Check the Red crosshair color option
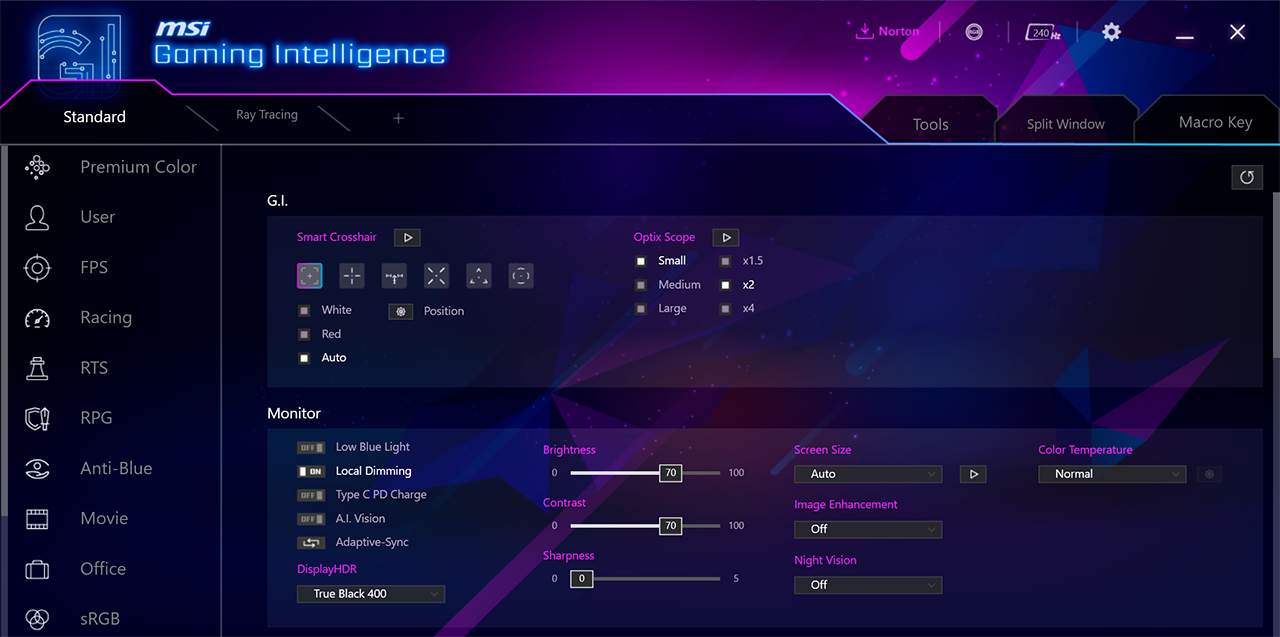1280x637 pixels. [304, 334]
